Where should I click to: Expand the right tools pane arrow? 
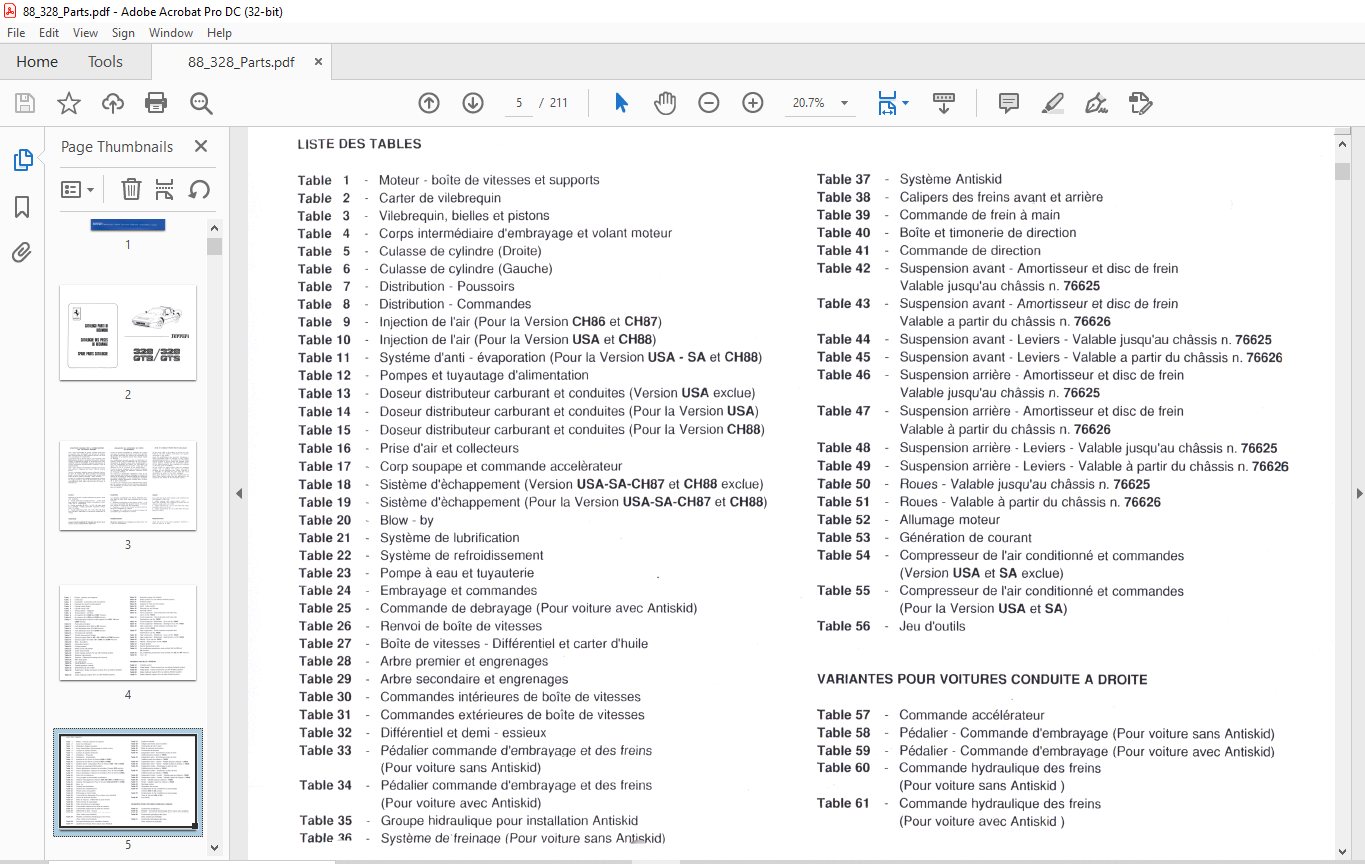pos(1359,493)
